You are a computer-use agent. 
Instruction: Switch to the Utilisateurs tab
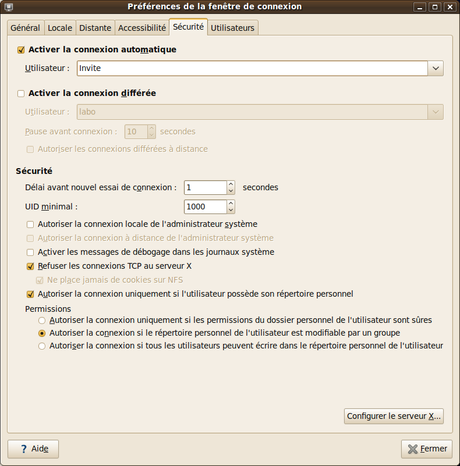coord(232,28)
